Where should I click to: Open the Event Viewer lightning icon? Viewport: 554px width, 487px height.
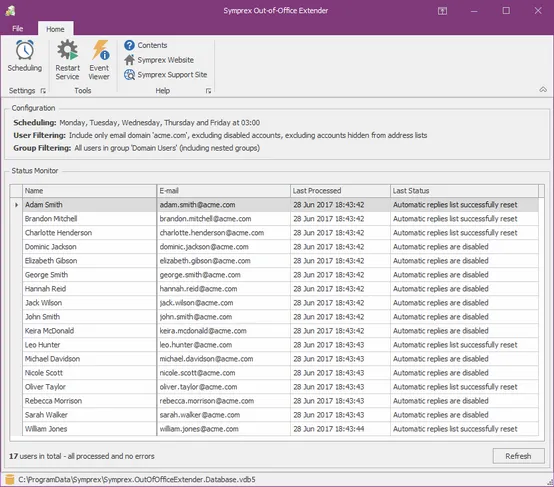(x=100, y=50)
